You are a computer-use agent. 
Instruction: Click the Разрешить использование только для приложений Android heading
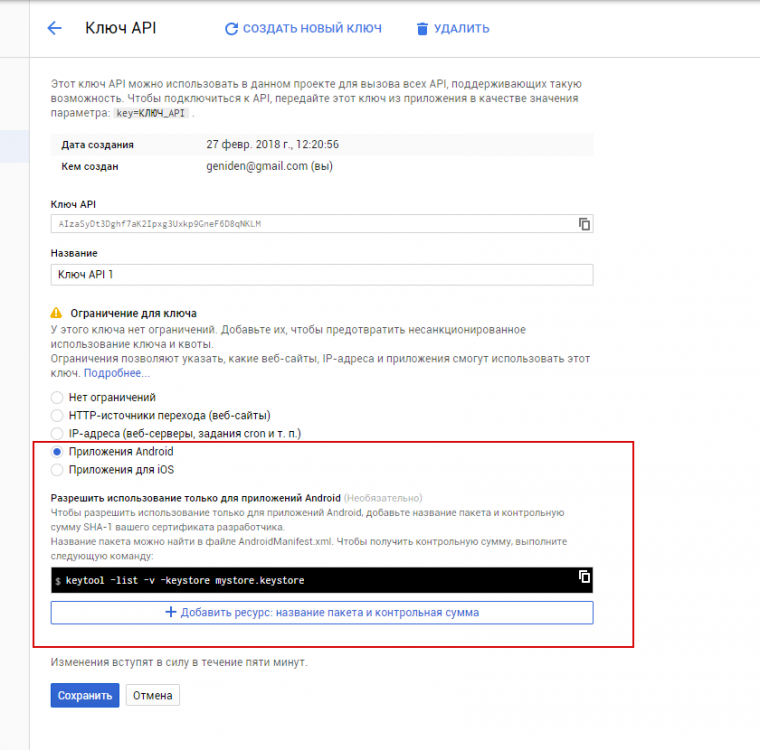click(196, 498)
